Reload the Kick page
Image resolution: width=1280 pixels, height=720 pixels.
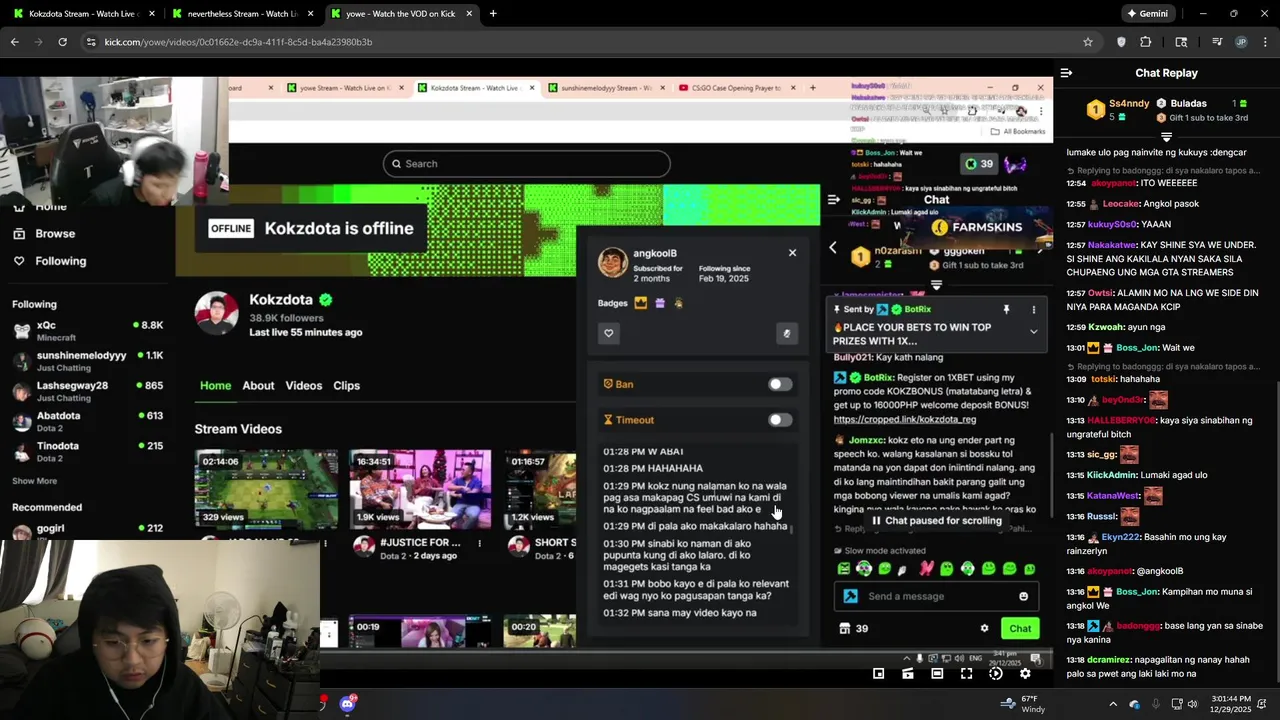click(x=62, y=42)
